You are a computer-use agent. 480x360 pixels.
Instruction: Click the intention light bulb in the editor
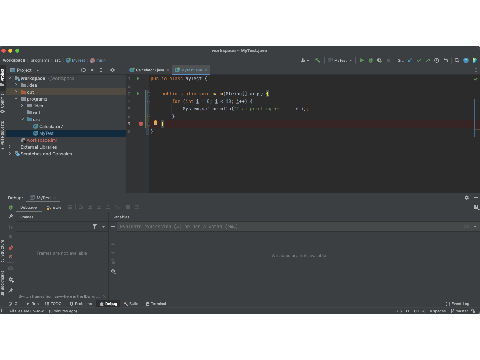(155, 123)
